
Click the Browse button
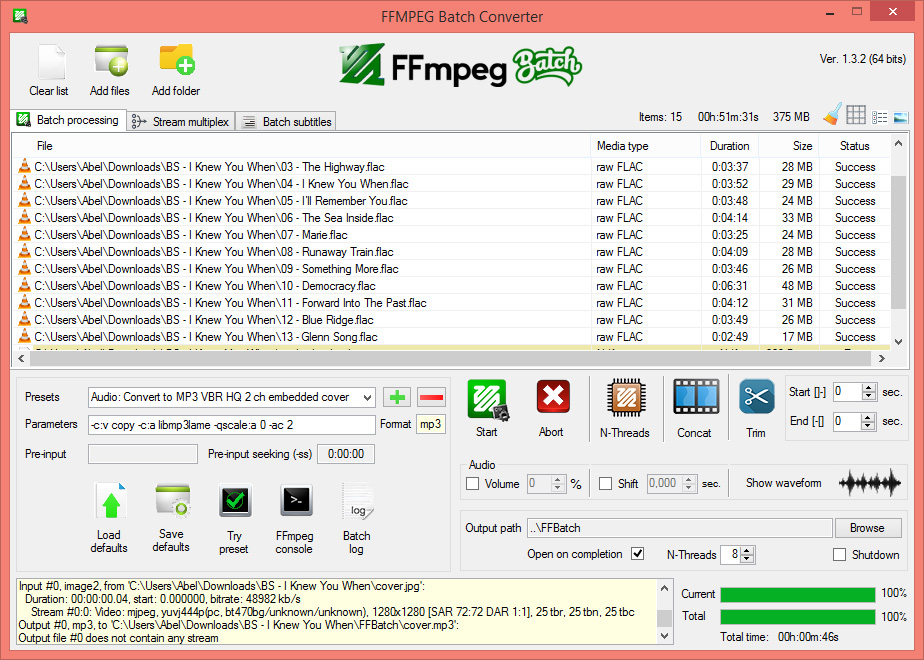tap(867, 528)
